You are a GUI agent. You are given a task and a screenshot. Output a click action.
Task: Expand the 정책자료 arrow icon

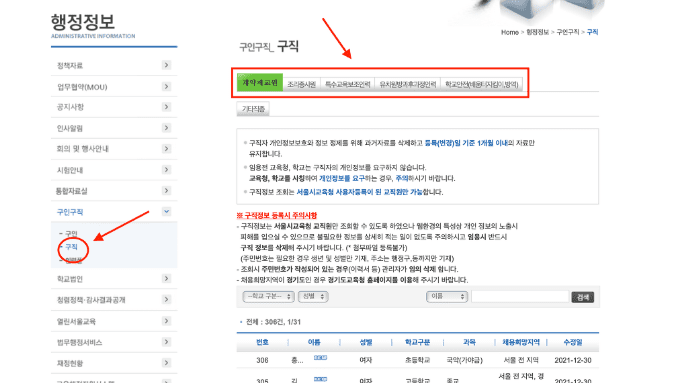166,65
